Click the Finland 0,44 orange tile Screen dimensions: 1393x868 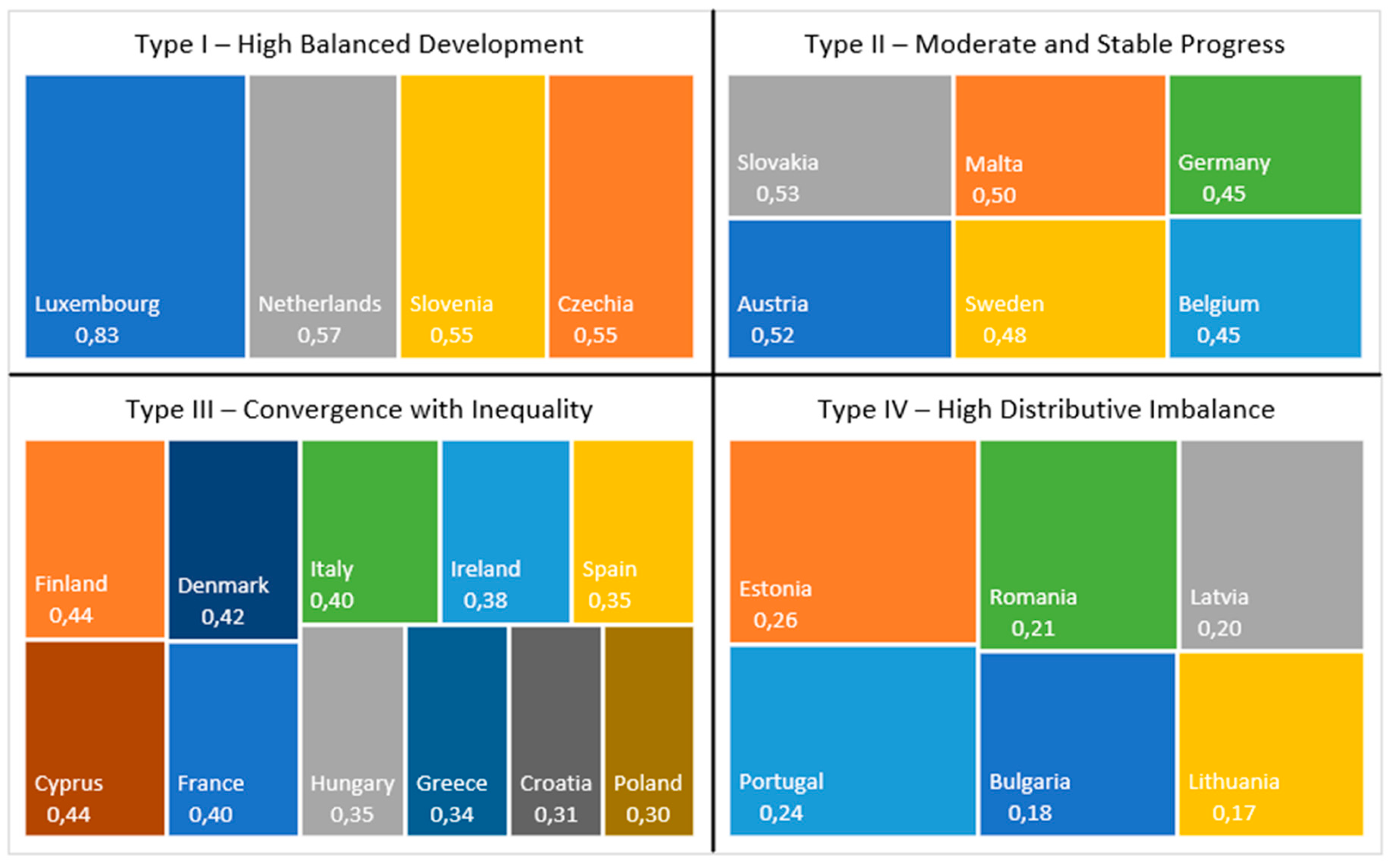click(95, 538)
